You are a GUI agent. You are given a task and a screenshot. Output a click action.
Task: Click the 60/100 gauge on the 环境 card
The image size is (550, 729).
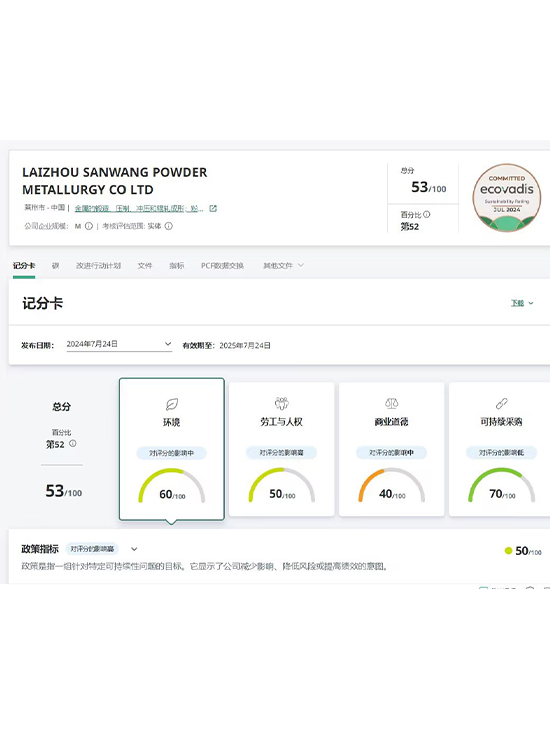coord(172,486)
